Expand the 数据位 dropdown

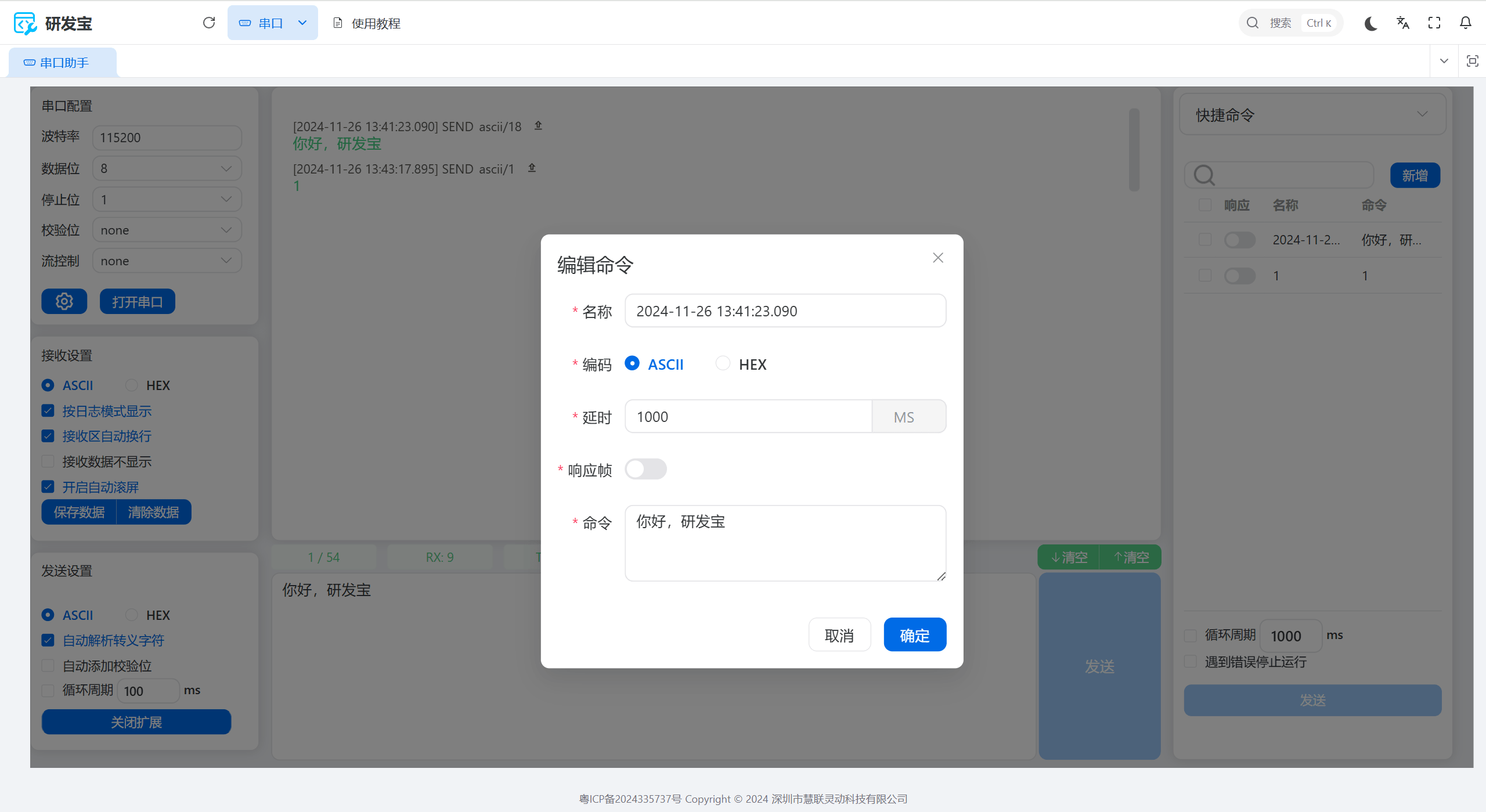[167, 168]
